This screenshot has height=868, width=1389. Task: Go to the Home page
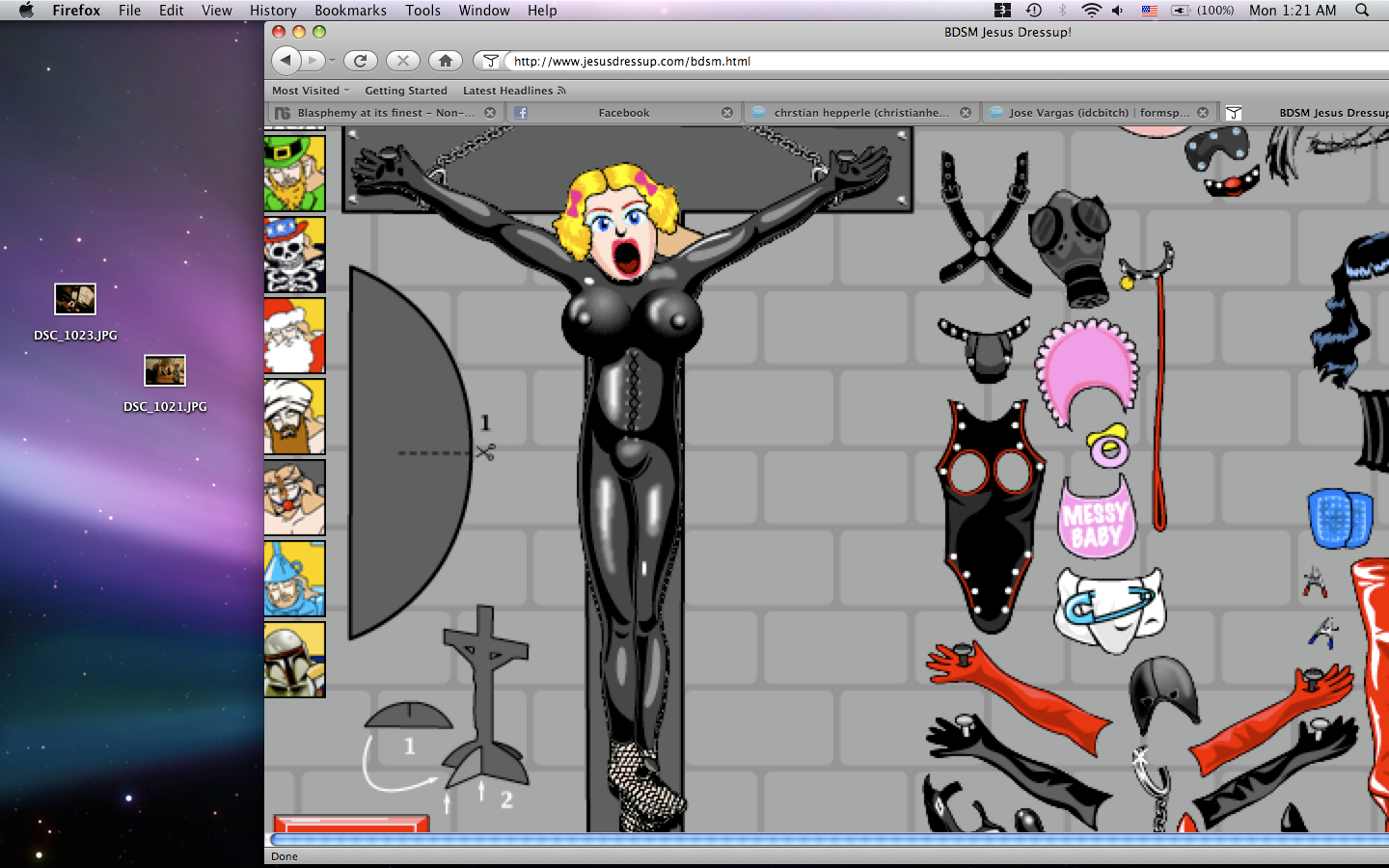(446, 61)
